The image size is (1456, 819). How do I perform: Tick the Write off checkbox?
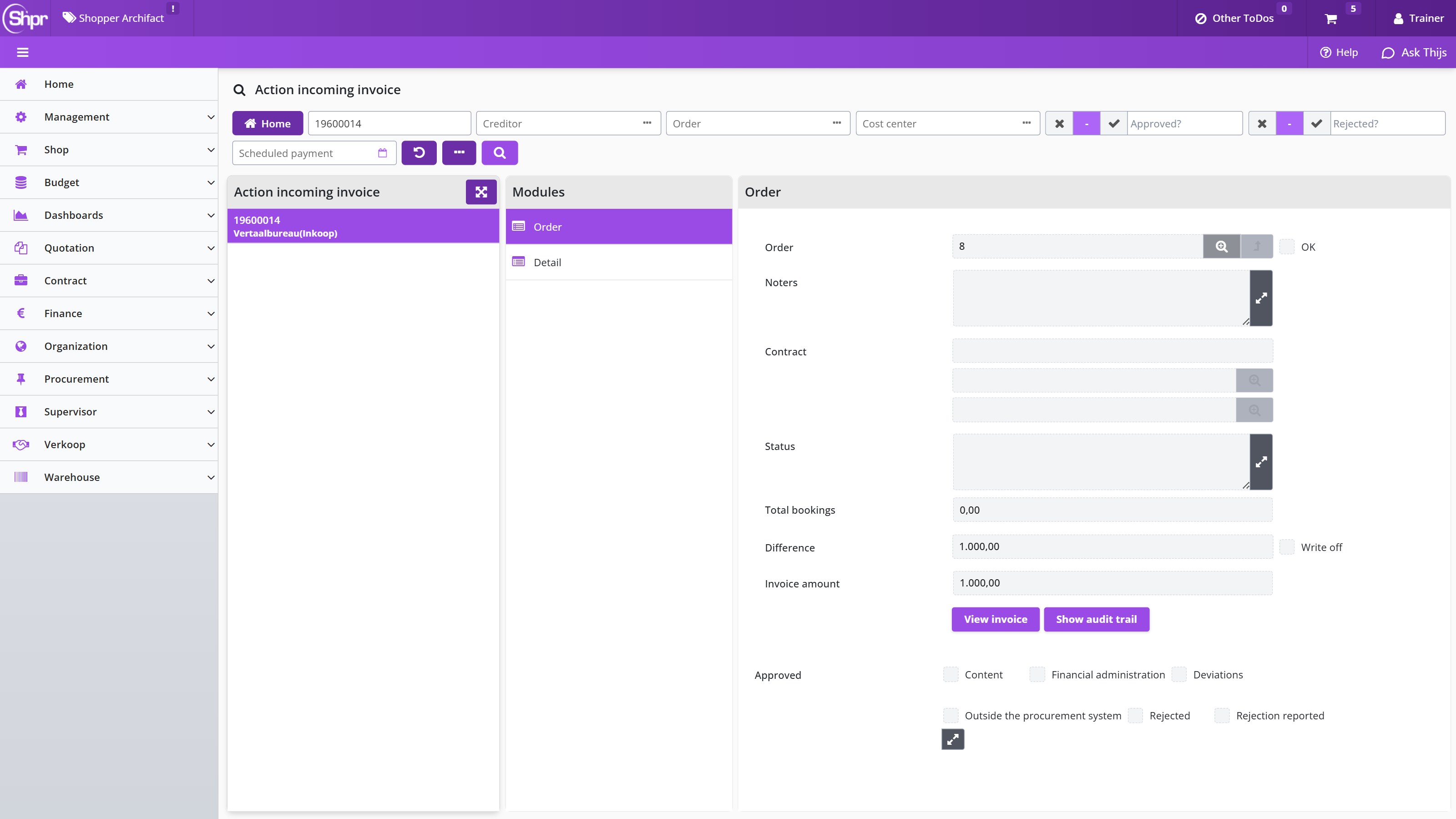point(1287,546)
